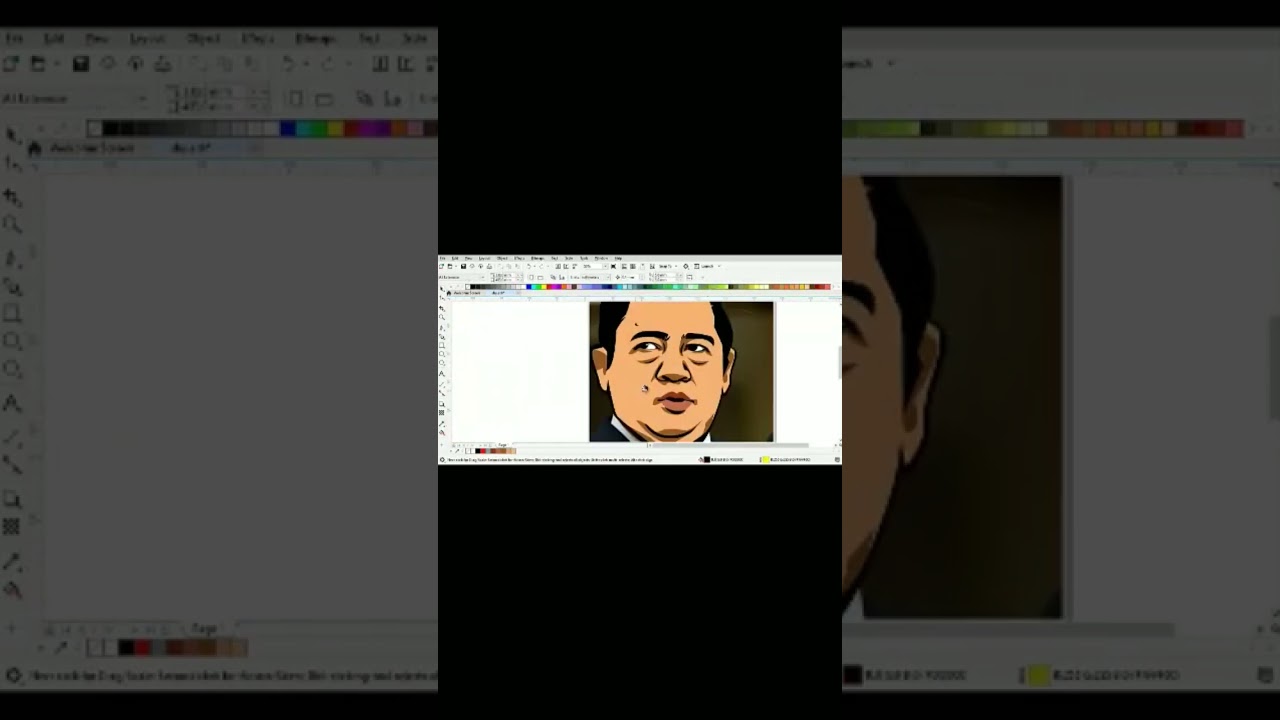
Task: Click the Options gear icon in toolbar
Action: pos(686,266)
